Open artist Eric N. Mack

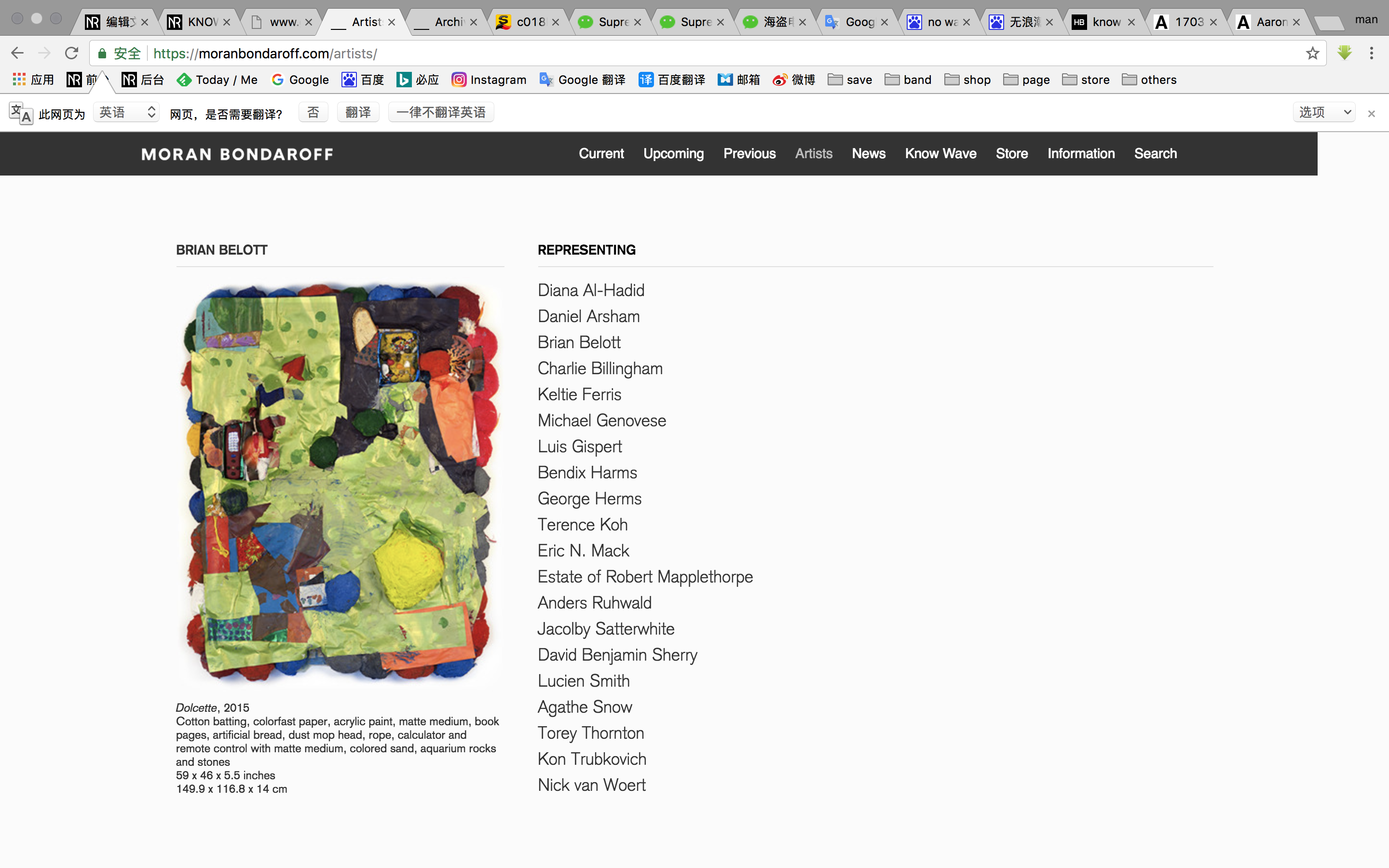583,551
